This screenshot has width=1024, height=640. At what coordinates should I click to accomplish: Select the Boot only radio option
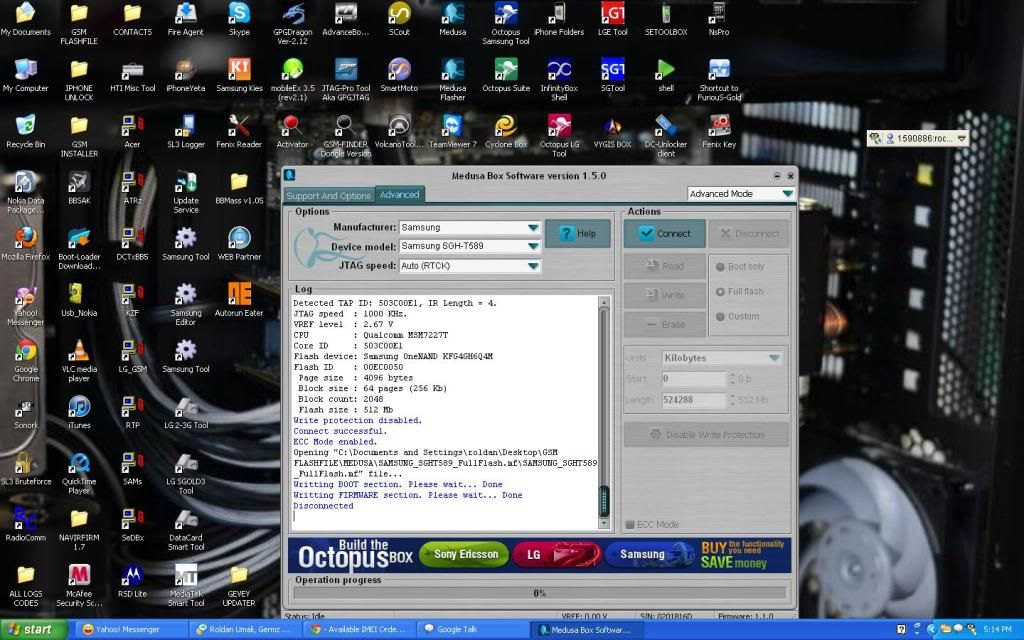pos(739,266)
